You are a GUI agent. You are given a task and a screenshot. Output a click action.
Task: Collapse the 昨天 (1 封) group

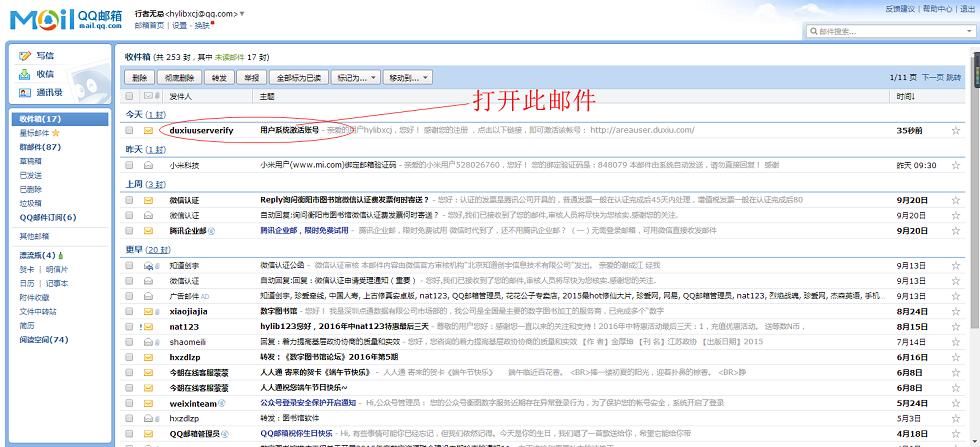(146, 149)
